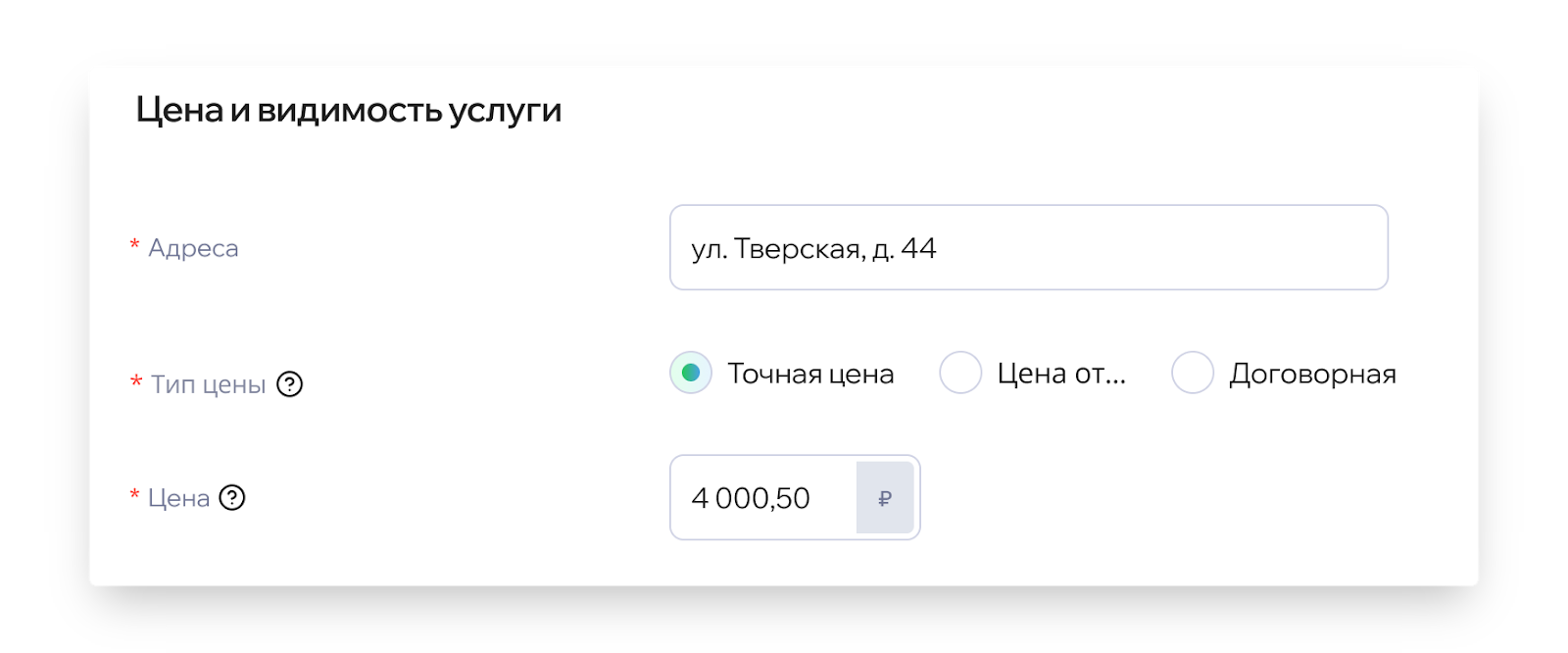Image resolution: width=1568 pixels, height=653 pixels.
Task: Click the red asterisk before Цена label
Action: tap(134, 495)
